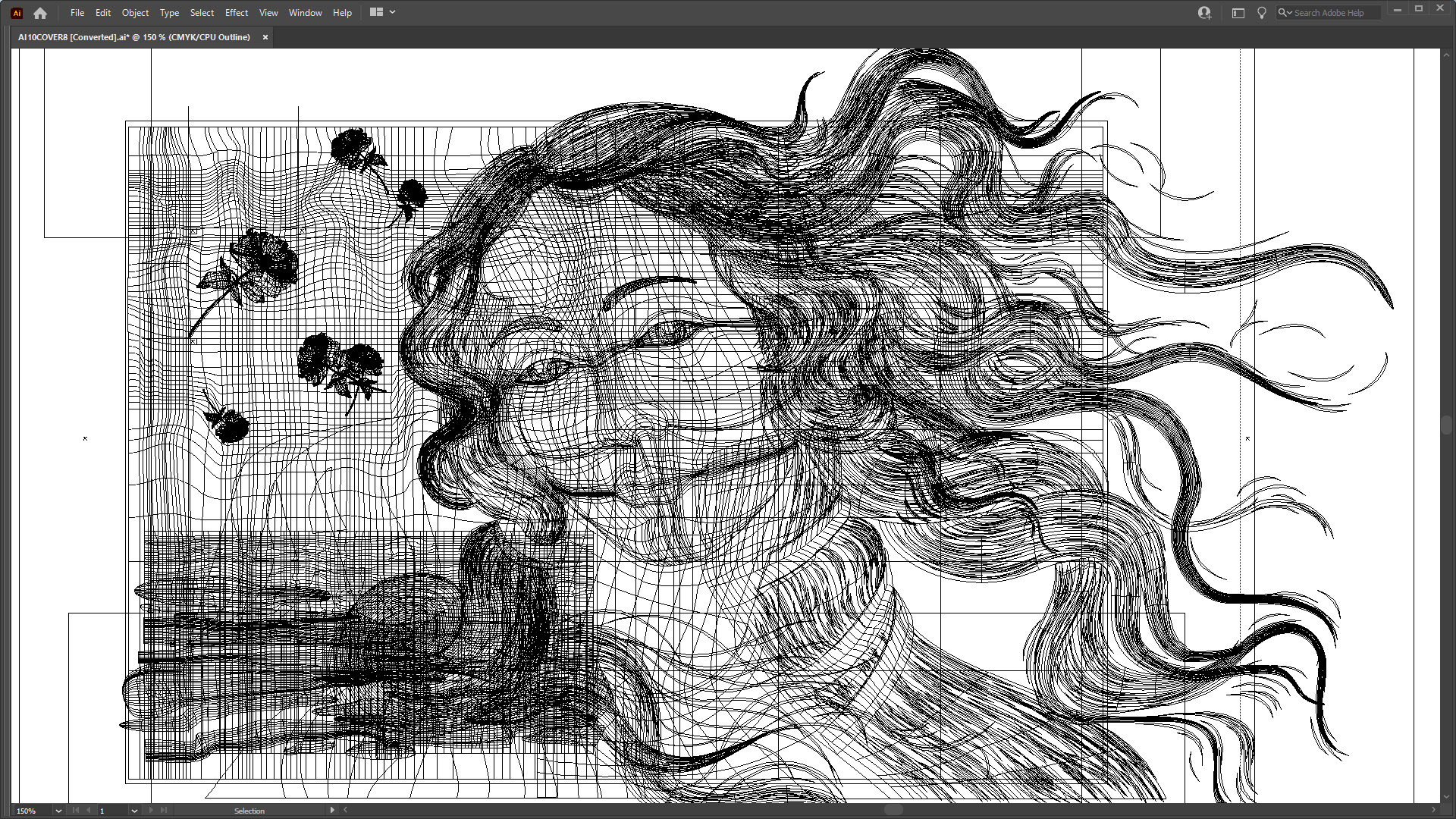Close the Illustrator window
1456x819 pixels.
click(1440, 9)
